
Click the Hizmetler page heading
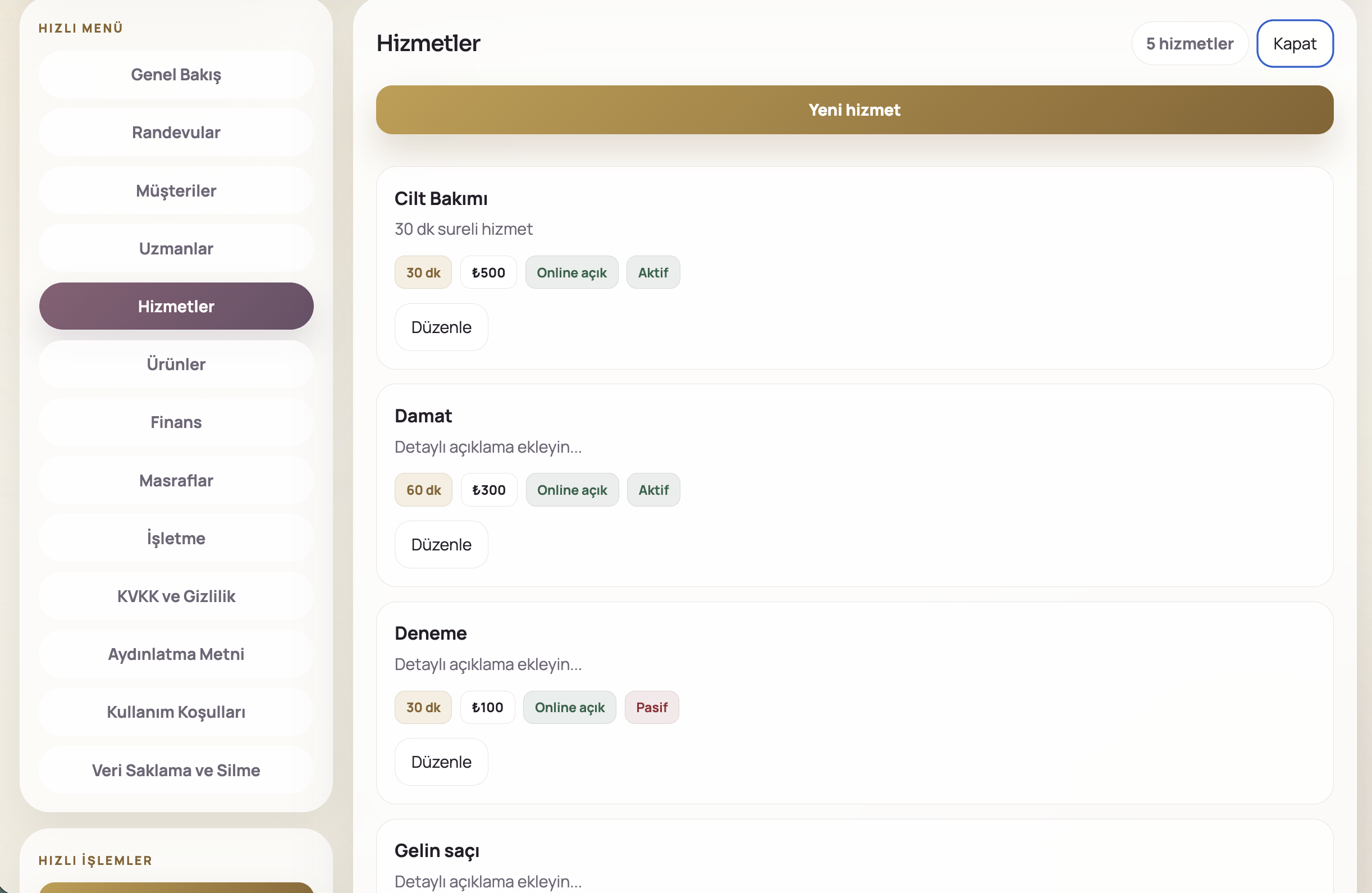click(428, 43)
